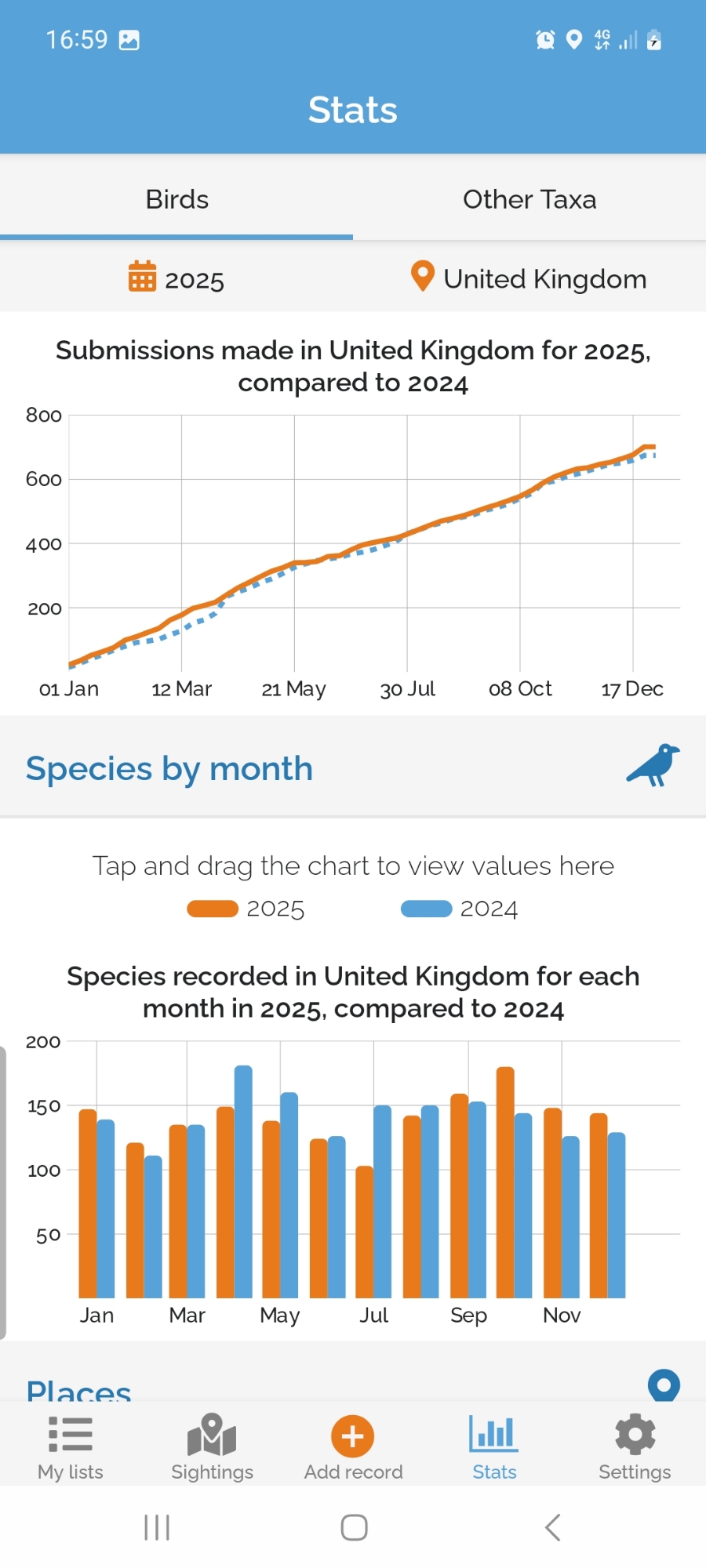The image size is (706, 1568).
Task: Switch to the Birds tab
Action: [176, 199]
